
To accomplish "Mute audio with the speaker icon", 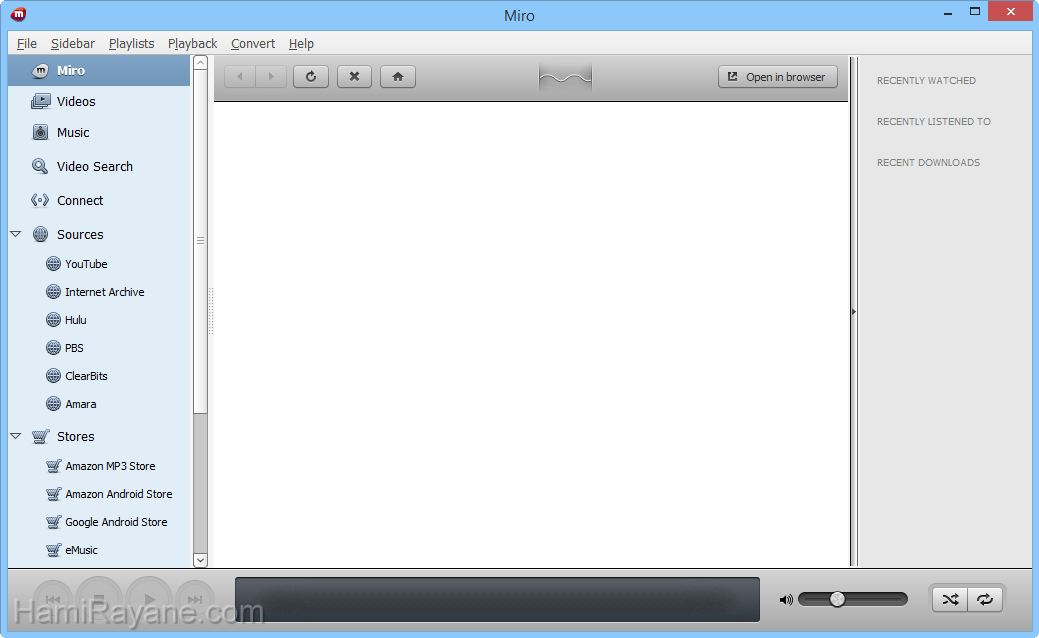I will [786, 600].
